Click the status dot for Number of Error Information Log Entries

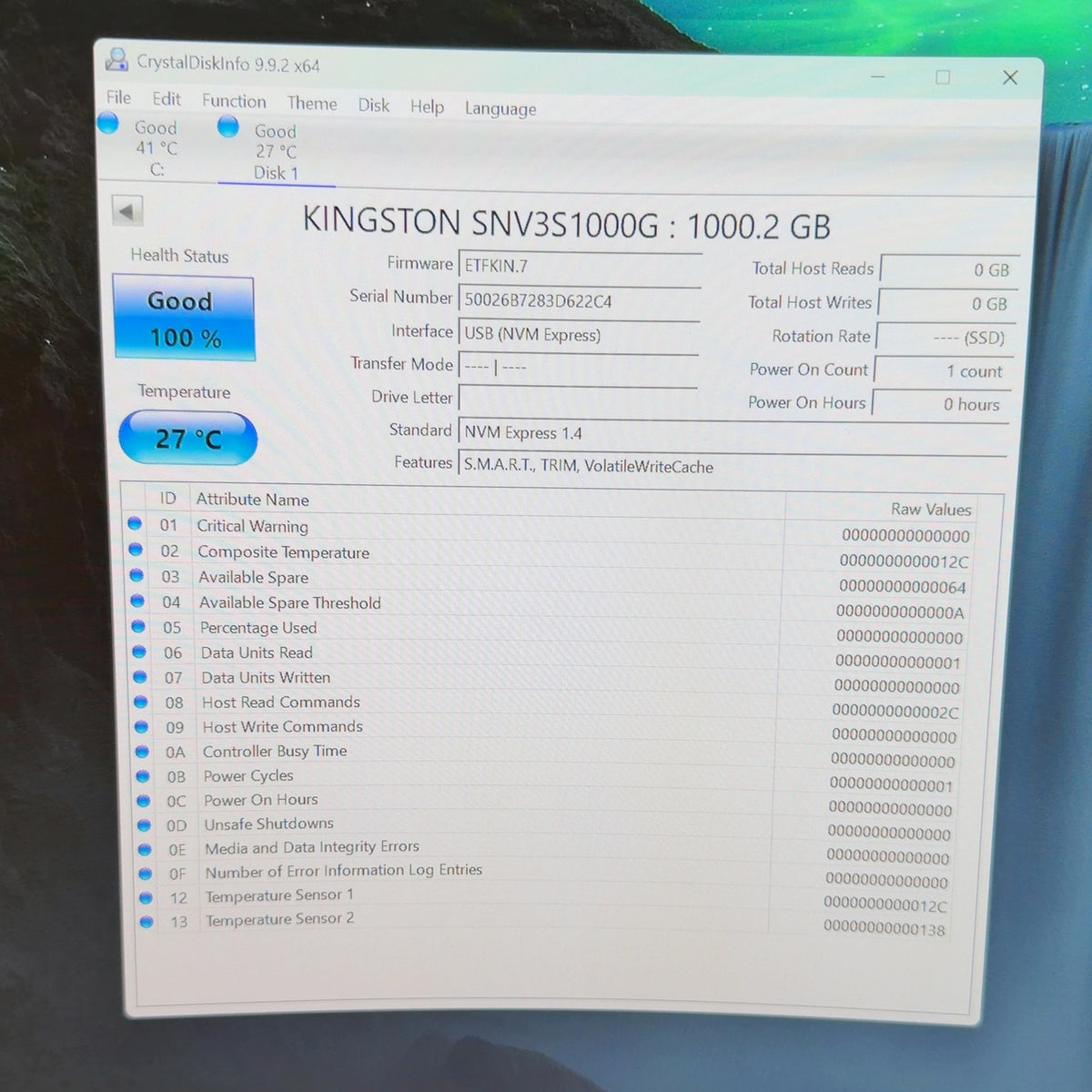coord(146,873)
